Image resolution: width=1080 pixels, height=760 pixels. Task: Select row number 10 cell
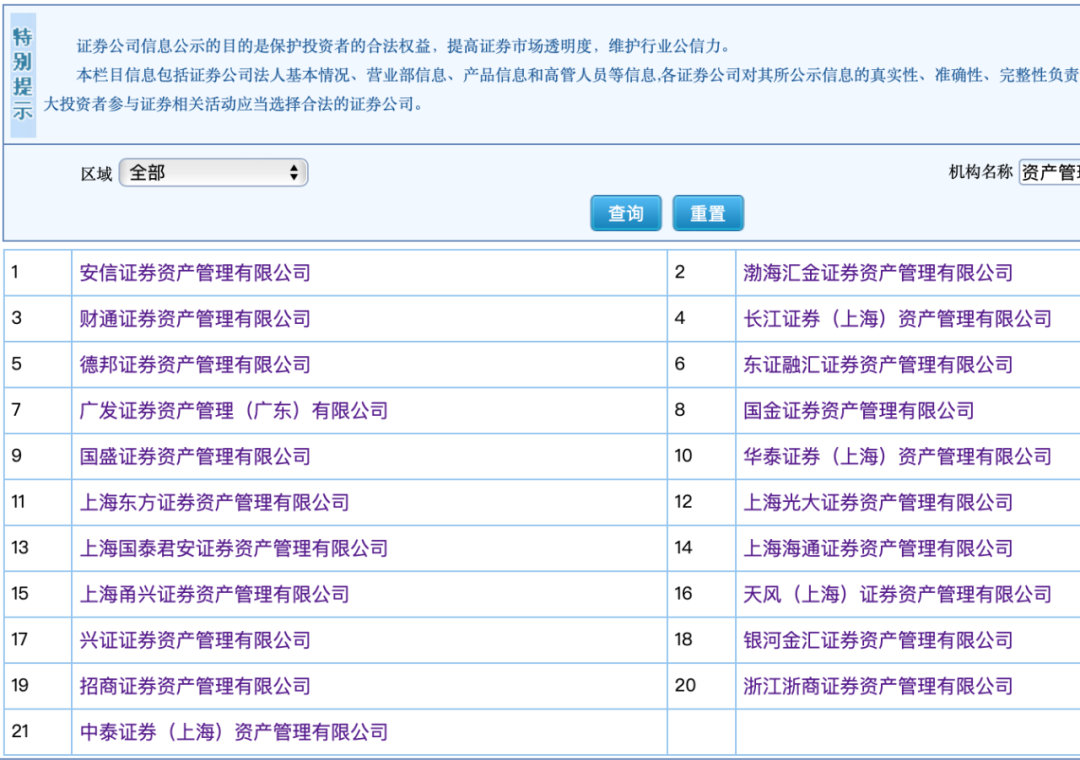[701, 456]
